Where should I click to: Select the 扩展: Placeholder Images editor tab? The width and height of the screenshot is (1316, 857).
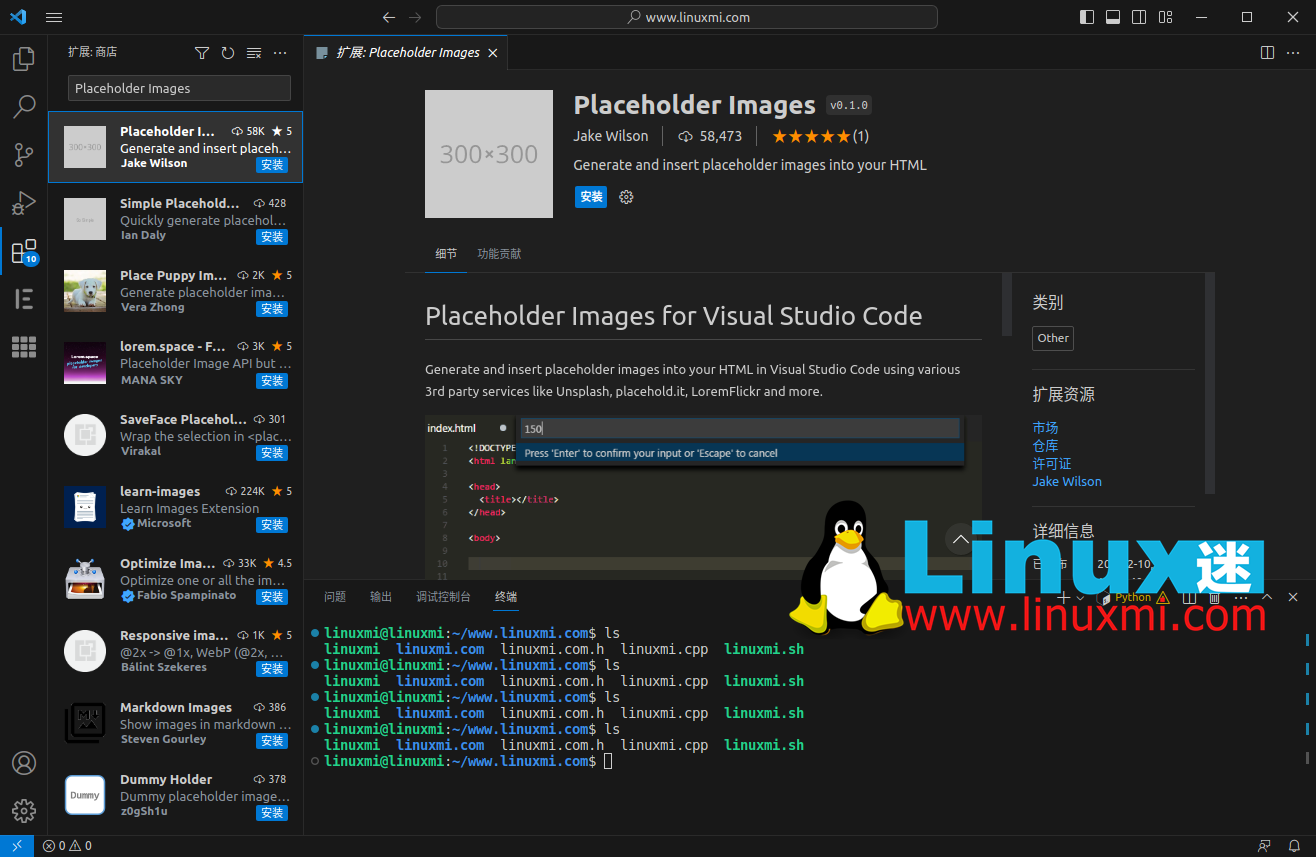tap(406, 53)
